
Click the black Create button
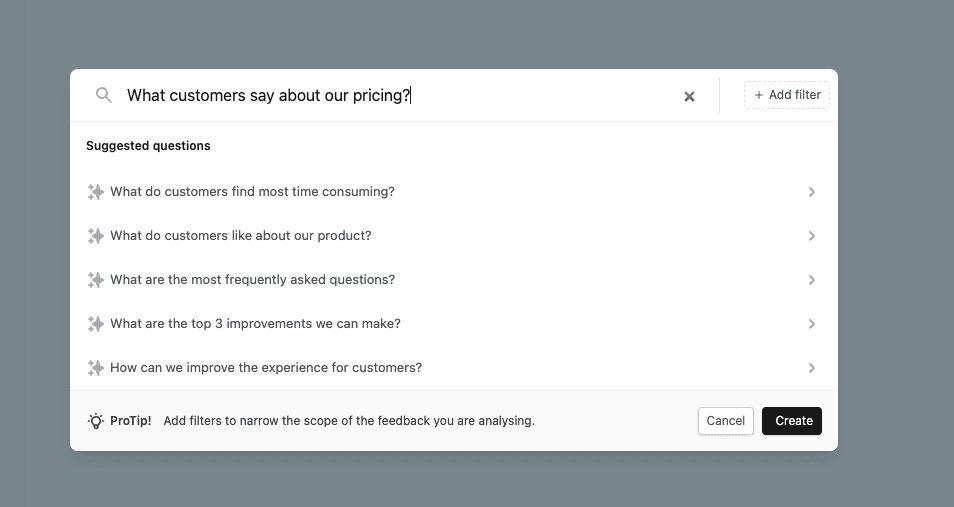792,421
